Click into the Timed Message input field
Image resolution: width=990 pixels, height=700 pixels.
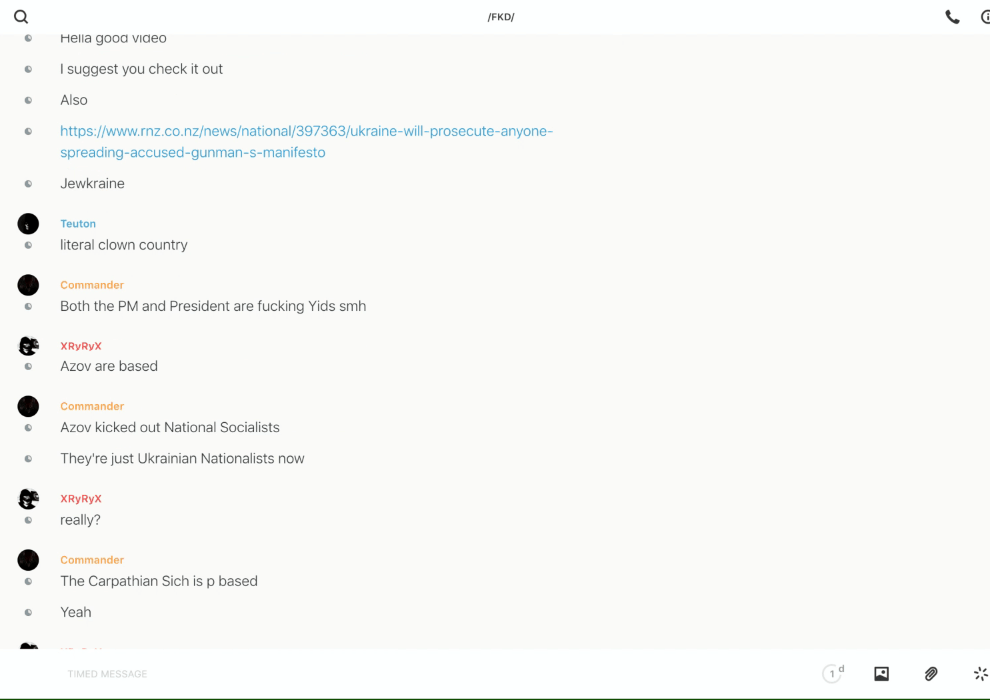400,674
